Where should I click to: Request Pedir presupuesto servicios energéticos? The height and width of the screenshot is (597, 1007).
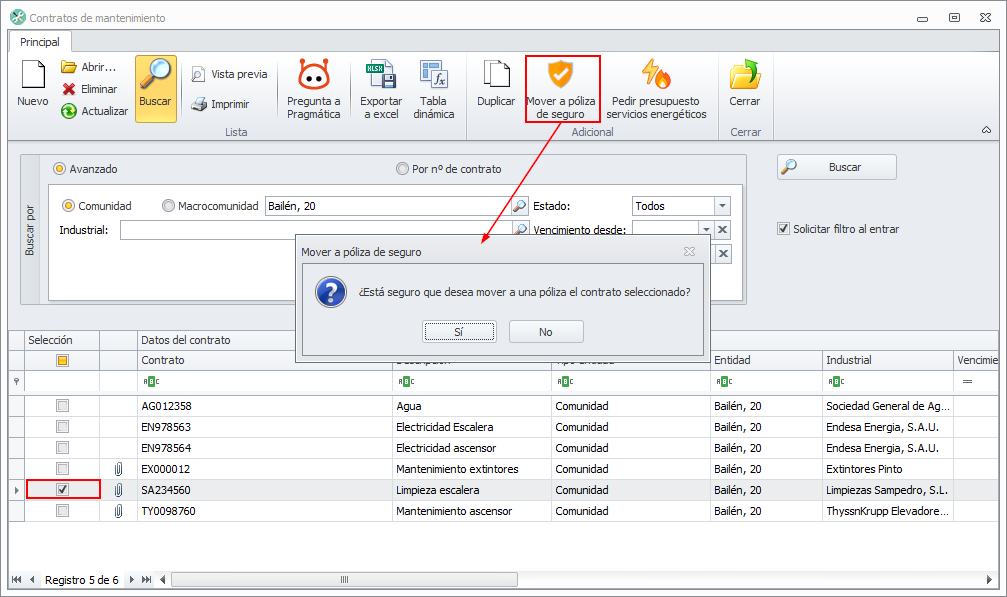tap(656, 90)
